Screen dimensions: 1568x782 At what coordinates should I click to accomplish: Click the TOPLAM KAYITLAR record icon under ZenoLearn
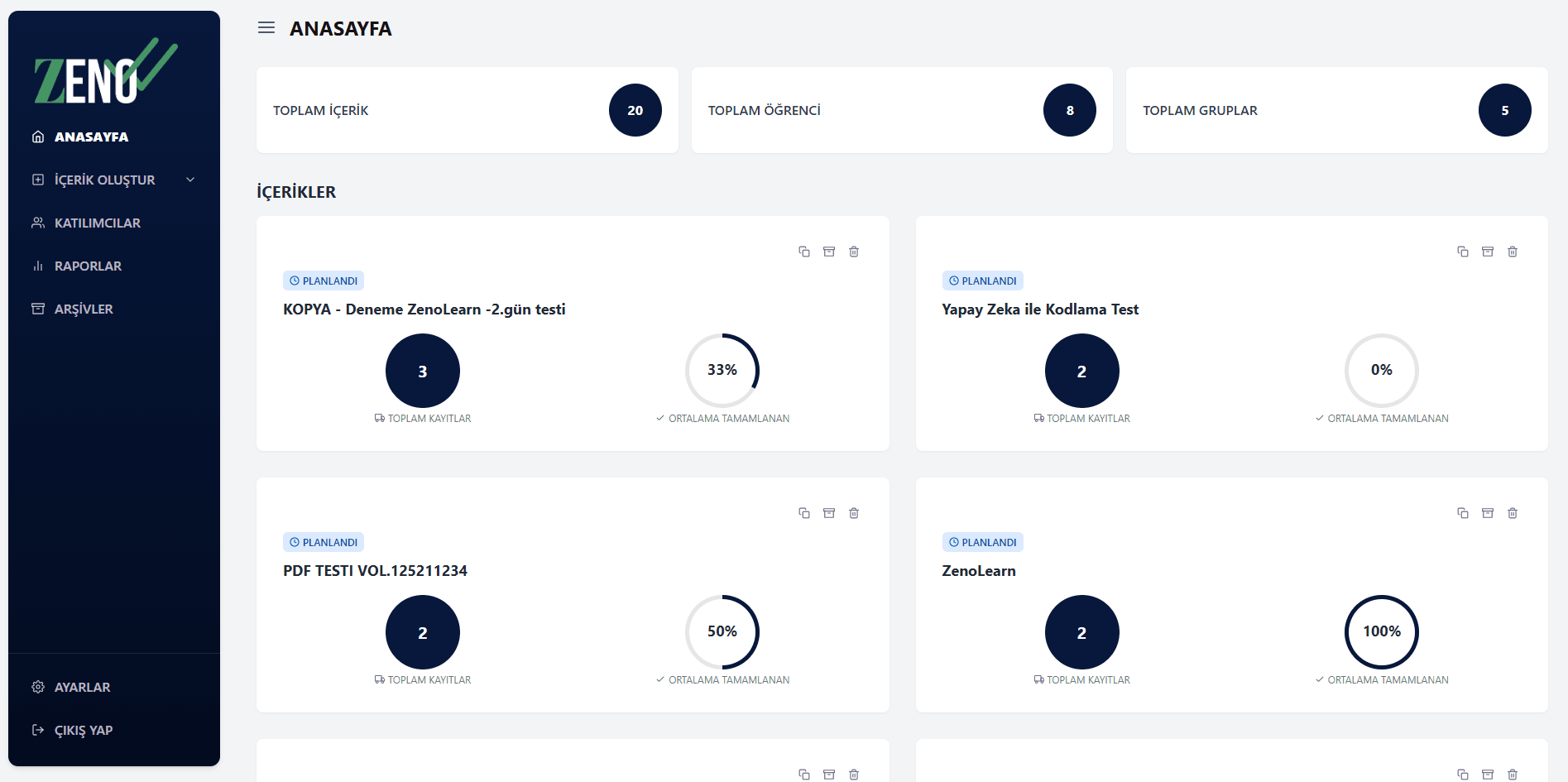tap(1038, 679)
